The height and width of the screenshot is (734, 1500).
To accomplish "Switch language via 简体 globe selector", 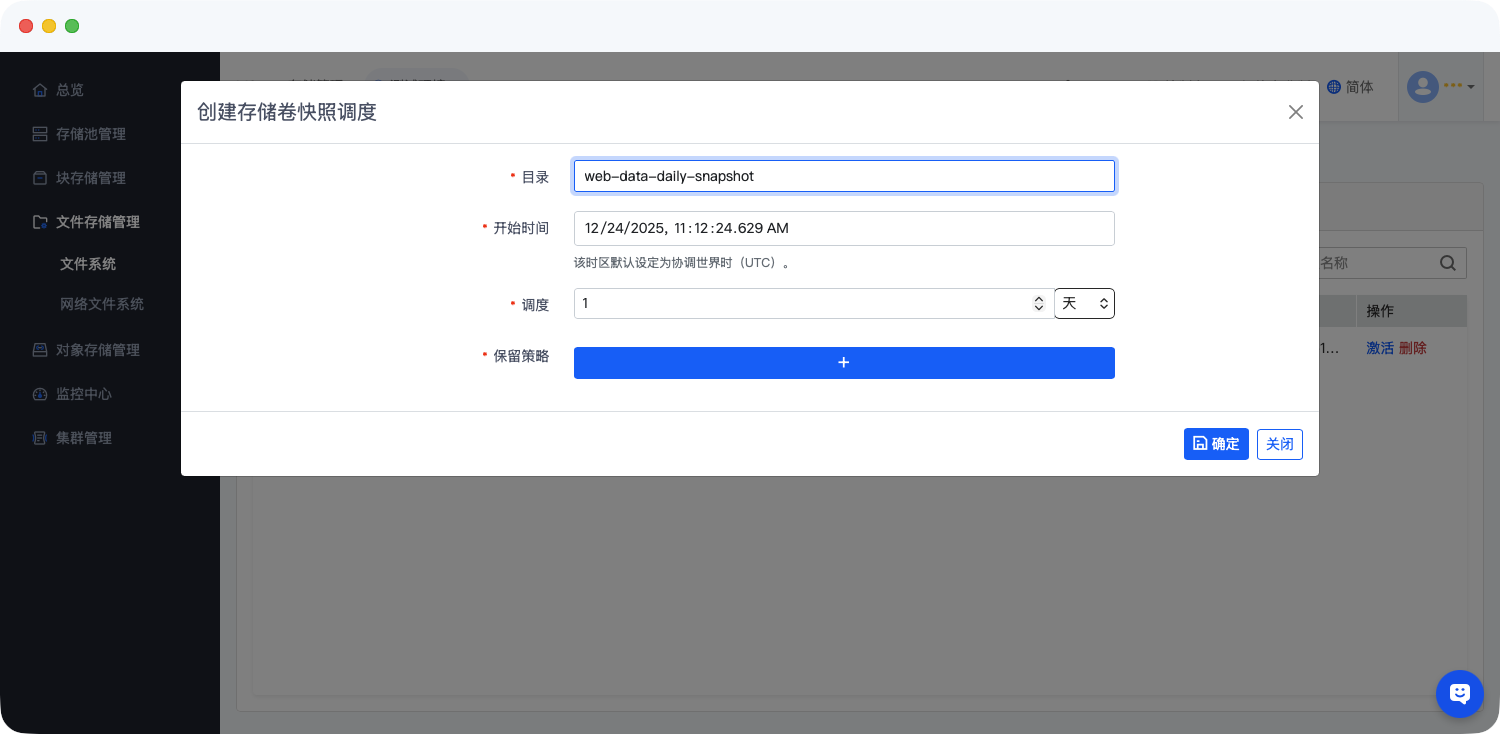I will coord(1350,87).
